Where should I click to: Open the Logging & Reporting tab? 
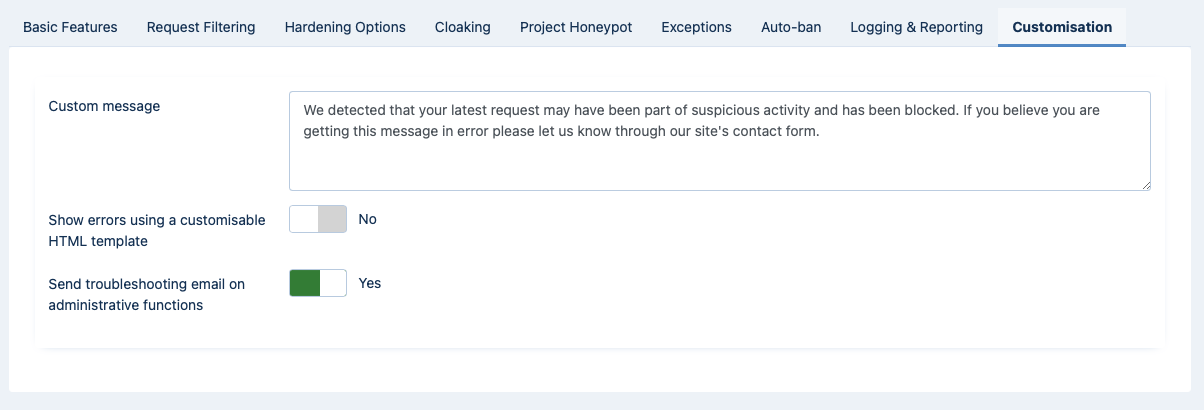coord(917,27)
